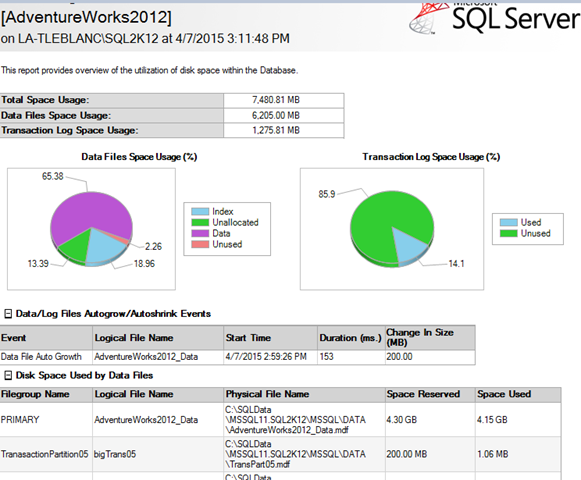The image size is (581, 480).
Task: Click the Data Files Space Usage pie chart
Action: (x=91, y=228)
